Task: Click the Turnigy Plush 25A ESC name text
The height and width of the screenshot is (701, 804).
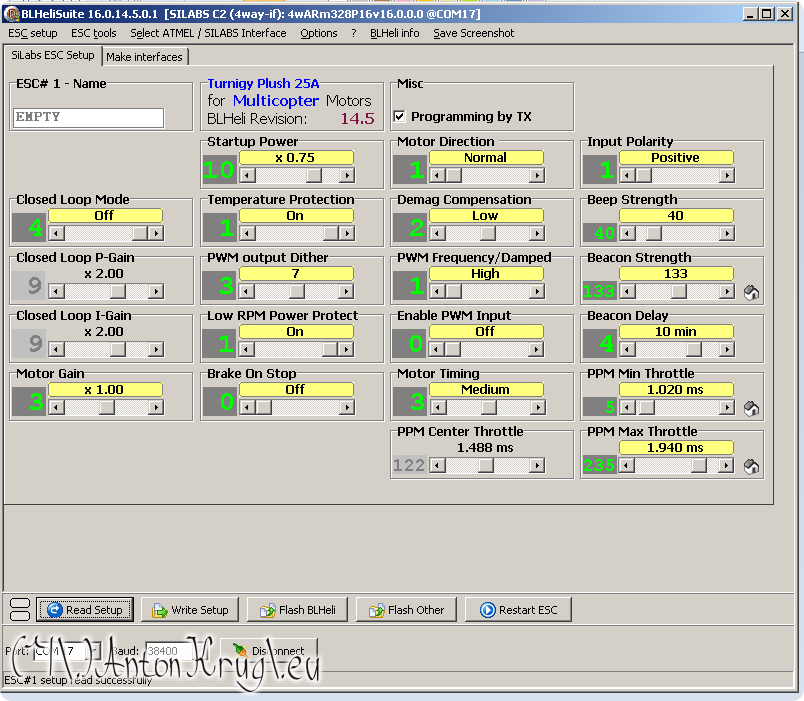Action: pos(263,84)
